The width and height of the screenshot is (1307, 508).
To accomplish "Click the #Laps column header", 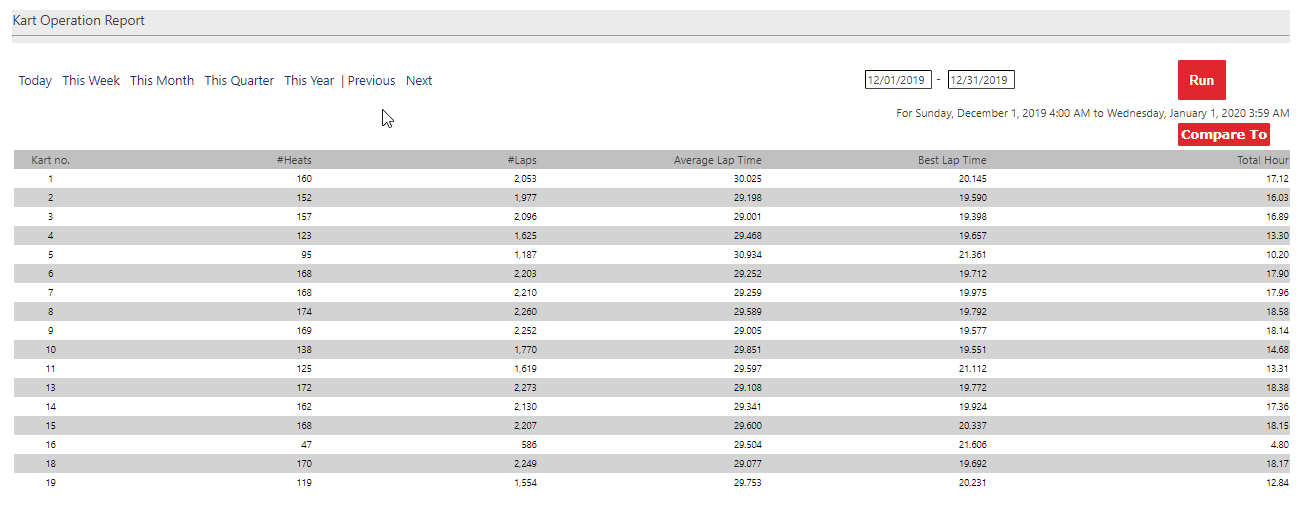I will [522, 160].
